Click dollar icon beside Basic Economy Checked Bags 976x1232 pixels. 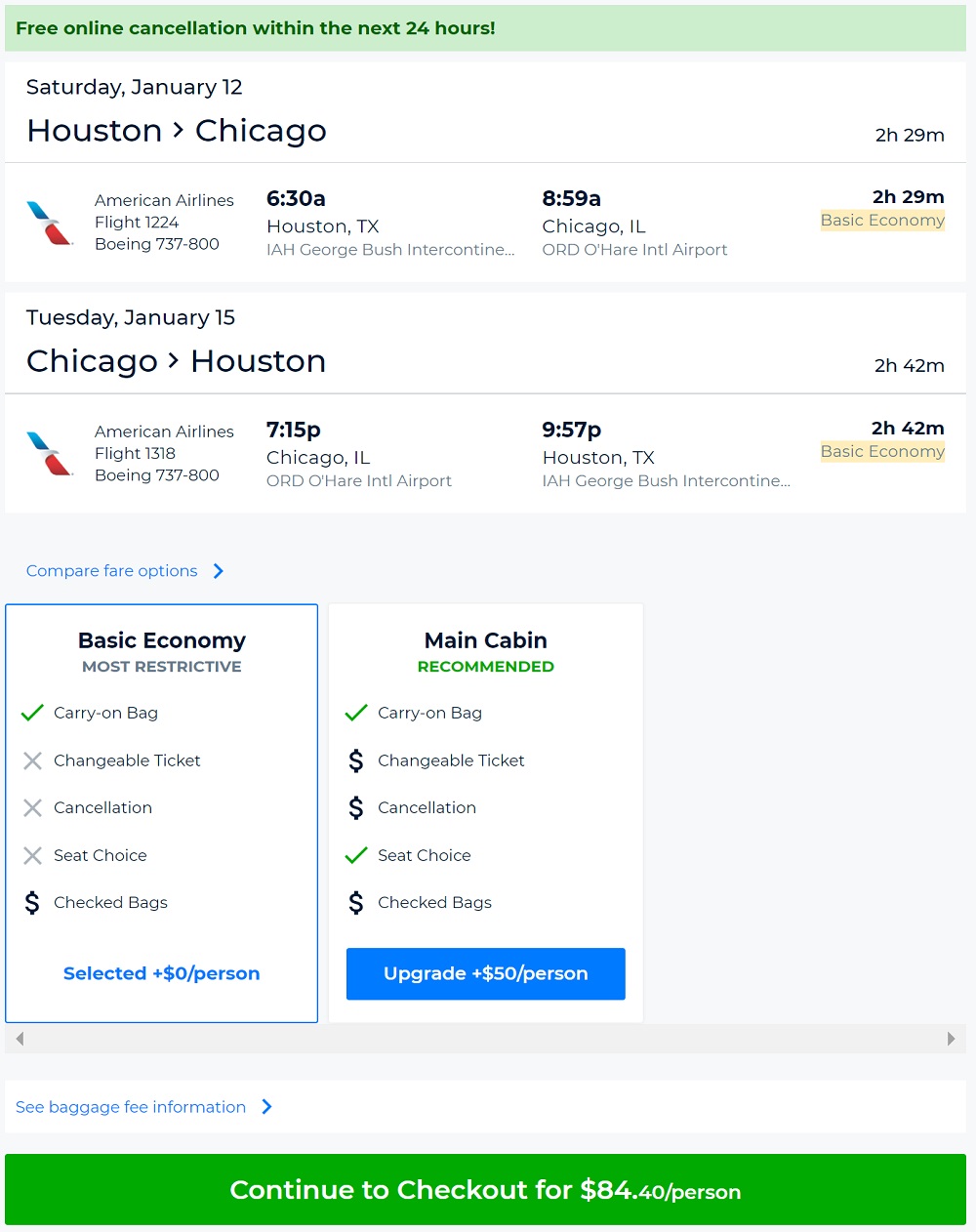[32, 903]
